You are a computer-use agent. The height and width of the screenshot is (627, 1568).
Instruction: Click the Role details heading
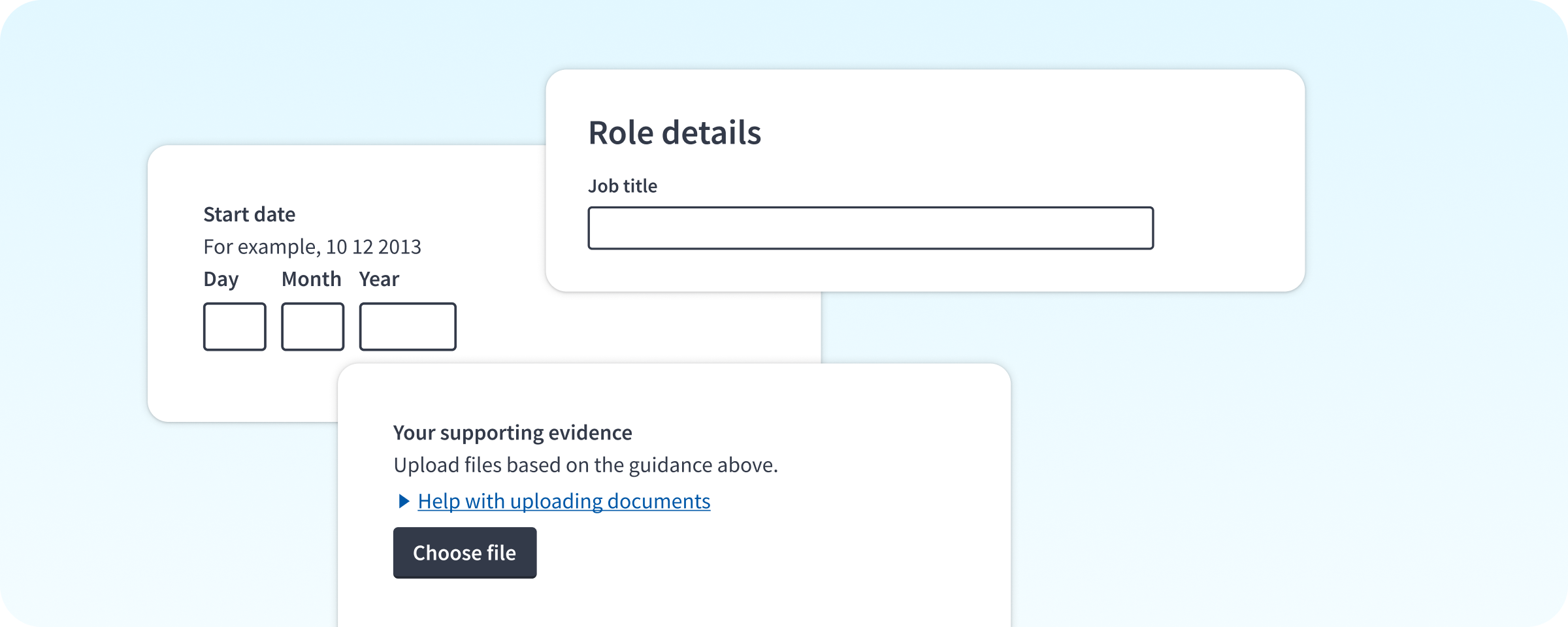tap(675, 133)
